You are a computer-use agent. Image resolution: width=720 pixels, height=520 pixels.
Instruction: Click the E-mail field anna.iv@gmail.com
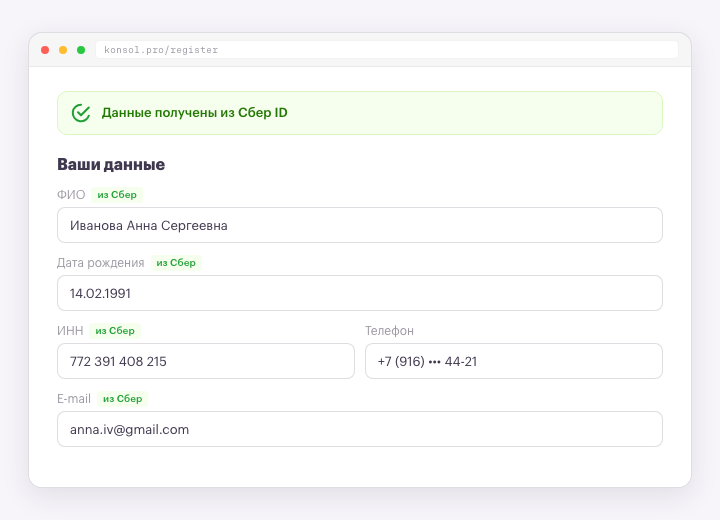click(360, 429)
